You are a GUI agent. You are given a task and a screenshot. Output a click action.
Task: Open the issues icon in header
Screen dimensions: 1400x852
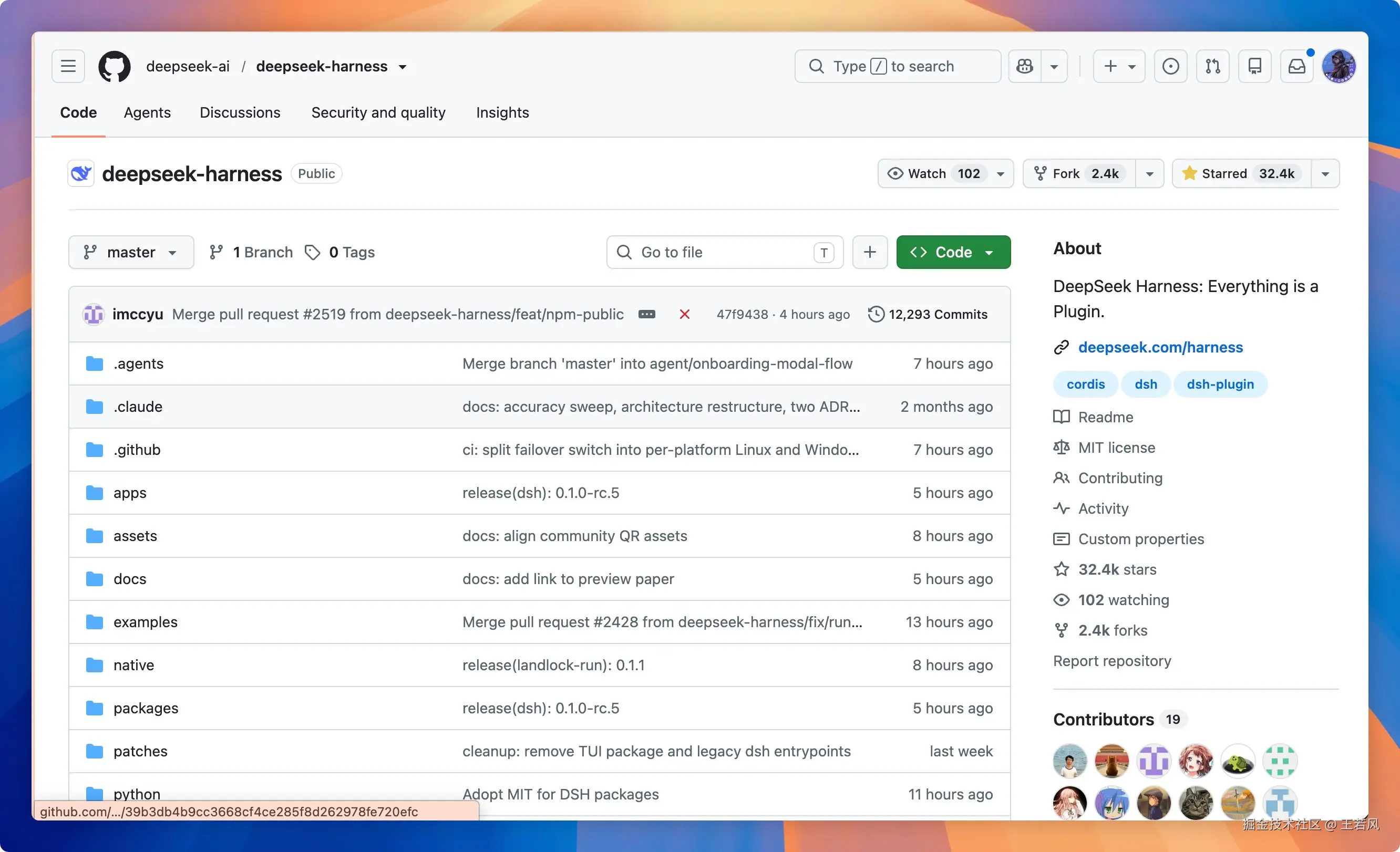(x=1170, y=67)
